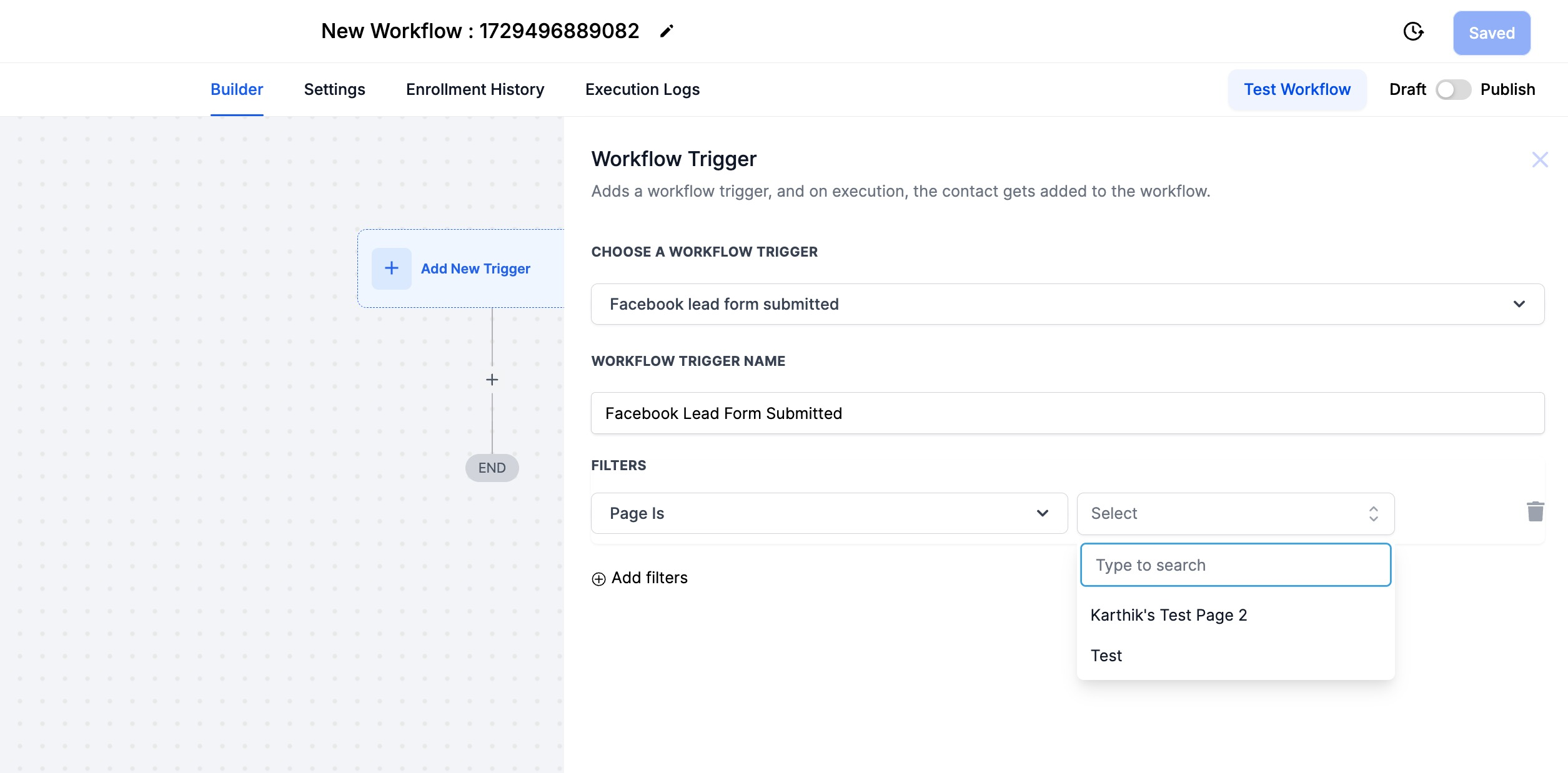Toggle the Draft/Publish switch
This screenshot has height=773, width=1568.
click(x=1453, y=90)
